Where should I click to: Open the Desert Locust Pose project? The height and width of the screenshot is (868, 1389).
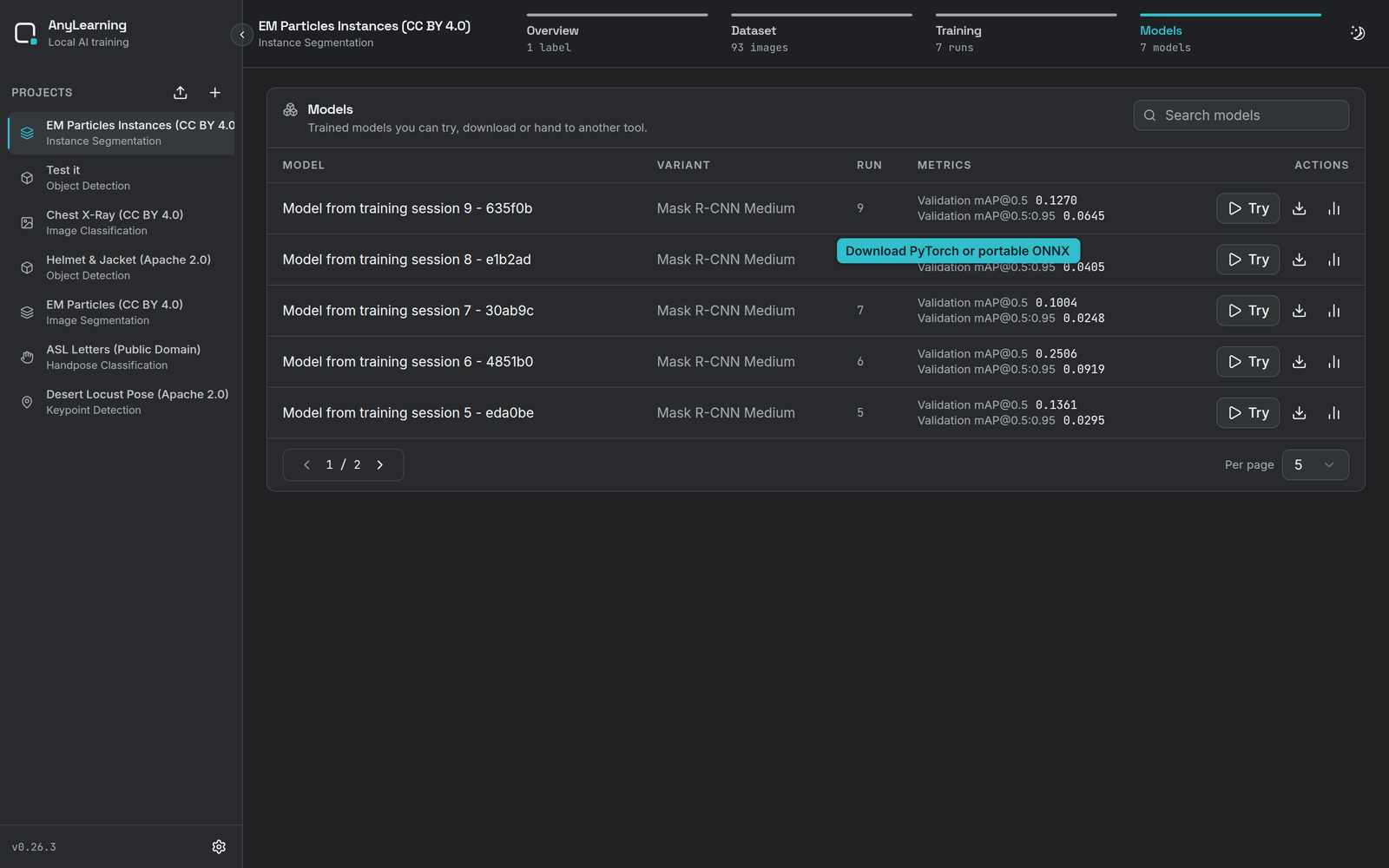coord(122,402)
